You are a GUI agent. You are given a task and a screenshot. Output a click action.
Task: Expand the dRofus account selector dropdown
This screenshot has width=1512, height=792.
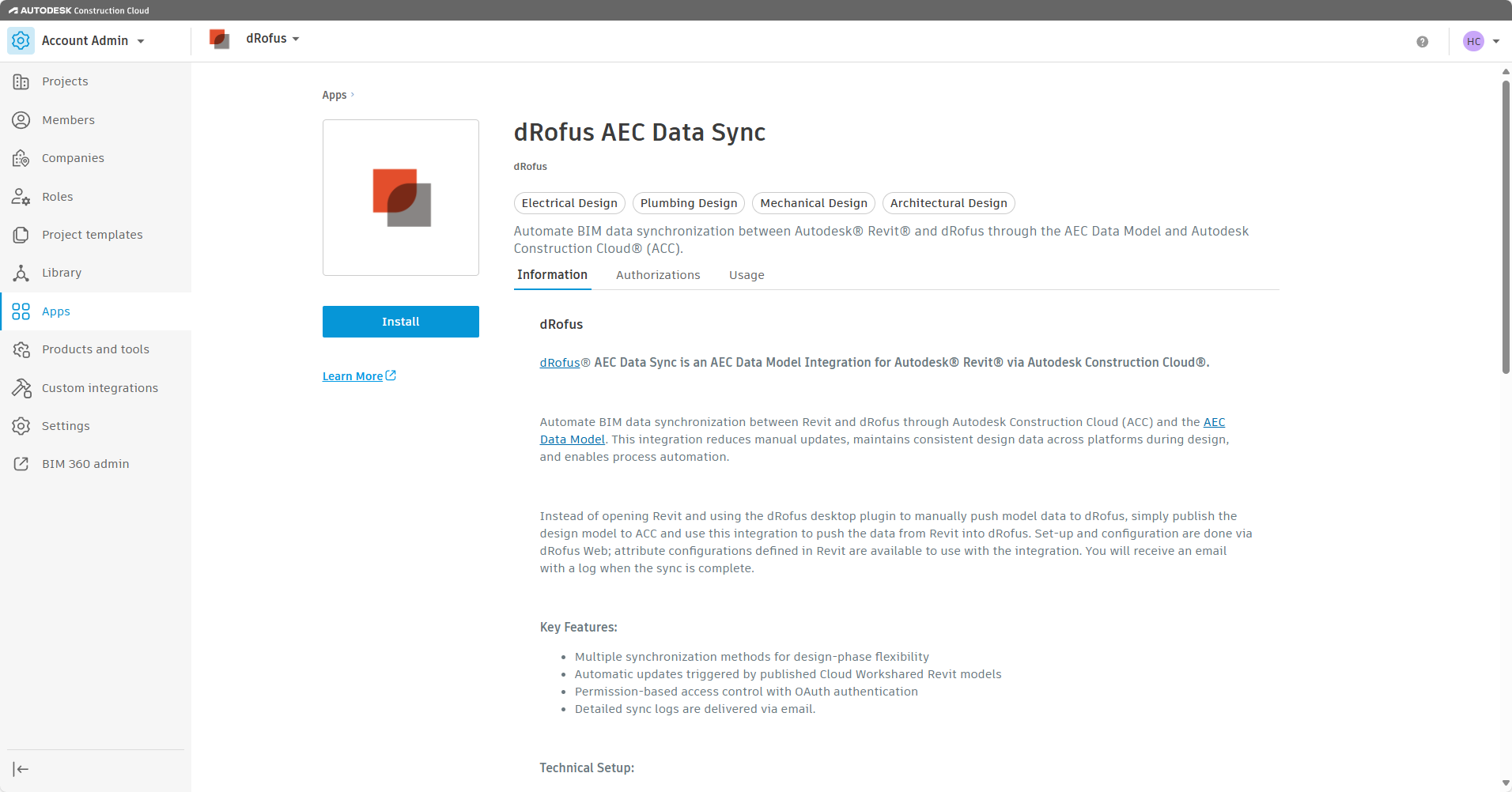click(x=272, y=39)
